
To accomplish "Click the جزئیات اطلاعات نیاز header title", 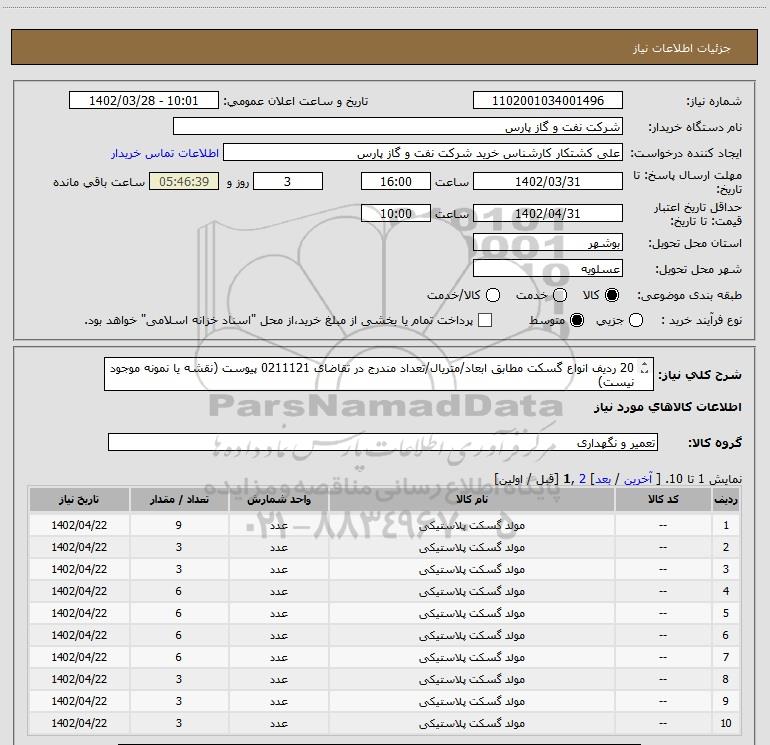I will click(681, 48).
